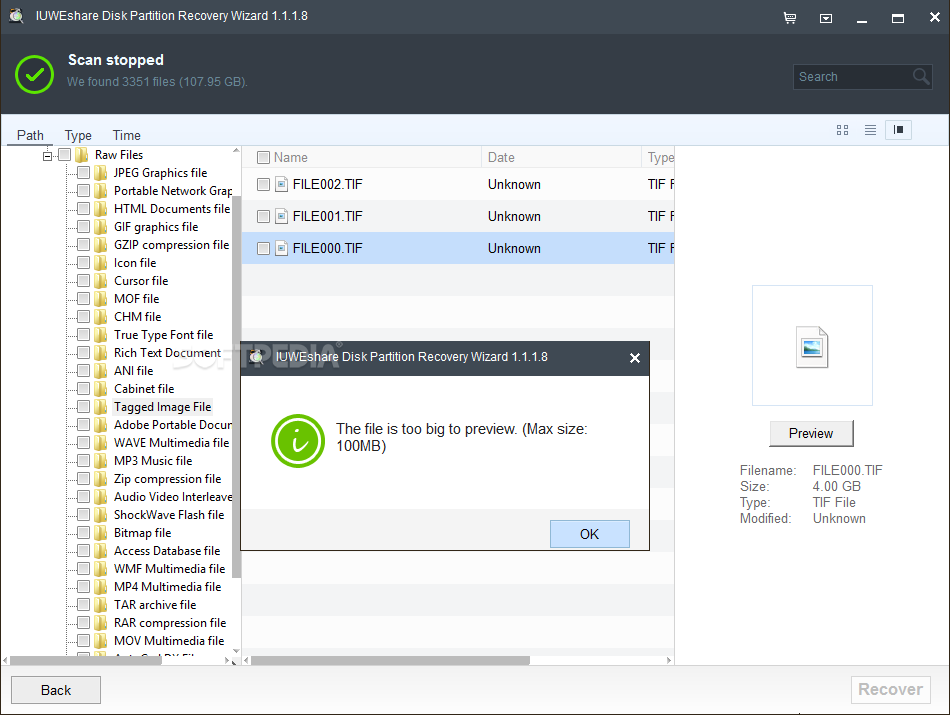Screen dimensions: 950x715
Task: Click file list scroll-right arrow
Action: click(669, 660)
